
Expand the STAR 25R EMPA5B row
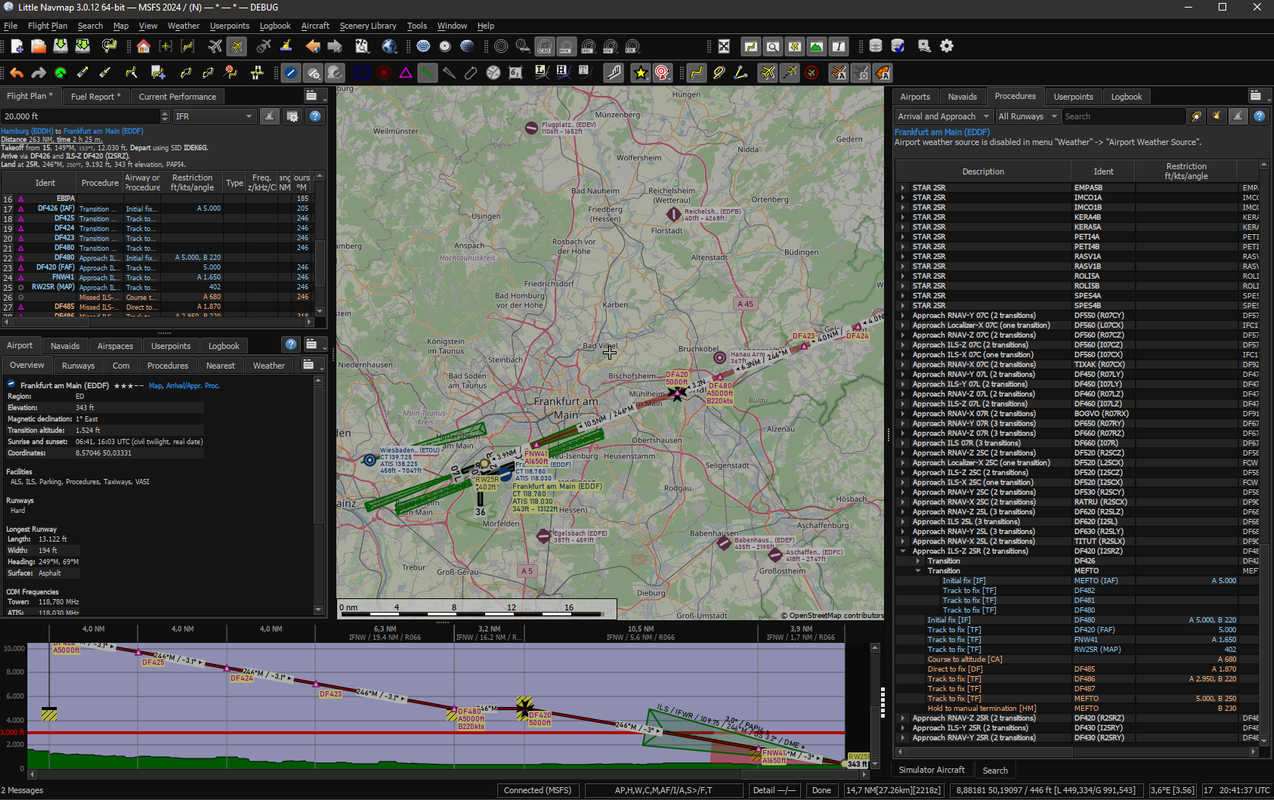click(x=903, y=187)
